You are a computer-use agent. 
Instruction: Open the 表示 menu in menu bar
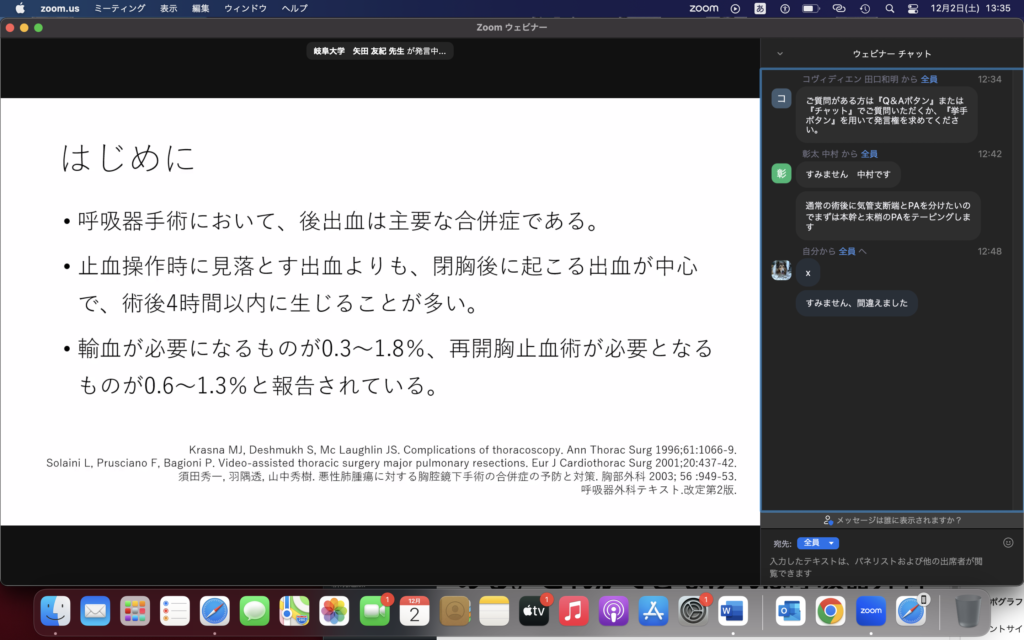point(169,8)
